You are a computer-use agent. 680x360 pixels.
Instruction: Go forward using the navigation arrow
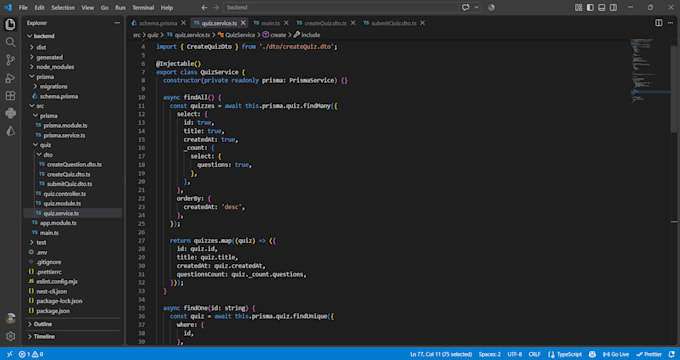tap(216, 7)
